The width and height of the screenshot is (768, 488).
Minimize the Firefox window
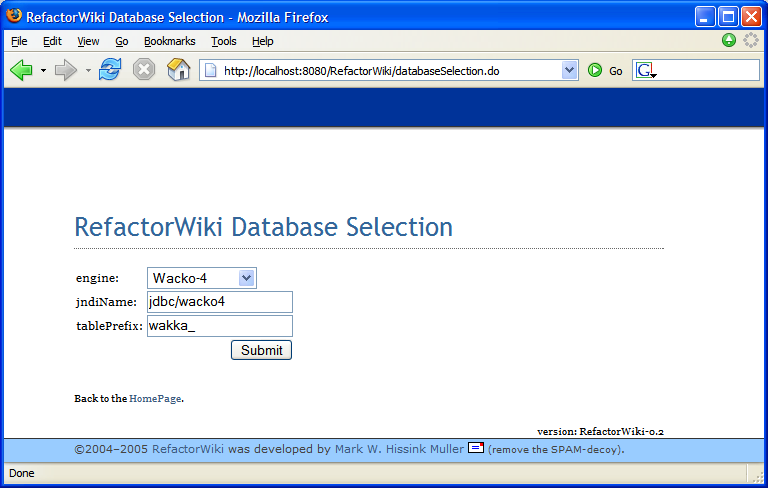point(704,17)
